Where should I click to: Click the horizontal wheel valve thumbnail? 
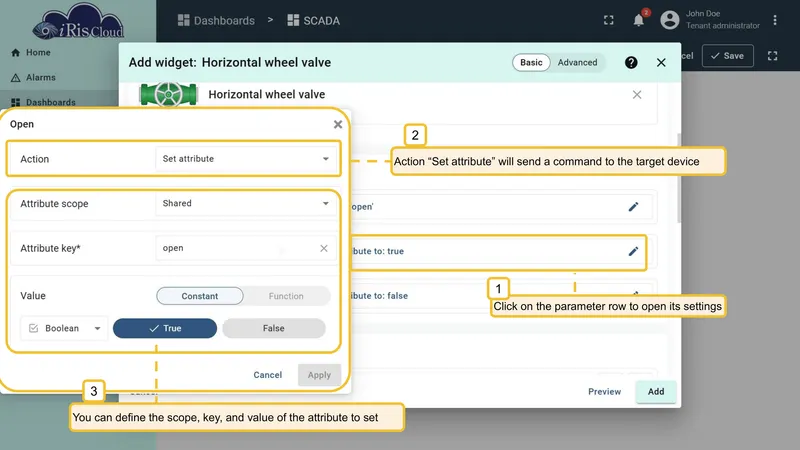168,94
